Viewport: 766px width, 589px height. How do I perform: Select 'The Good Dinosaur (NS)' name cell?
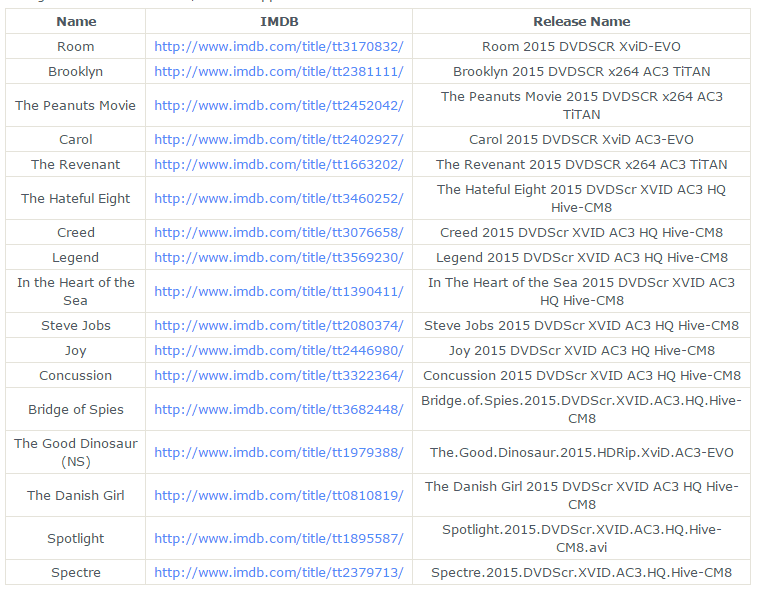pos(76,453)
